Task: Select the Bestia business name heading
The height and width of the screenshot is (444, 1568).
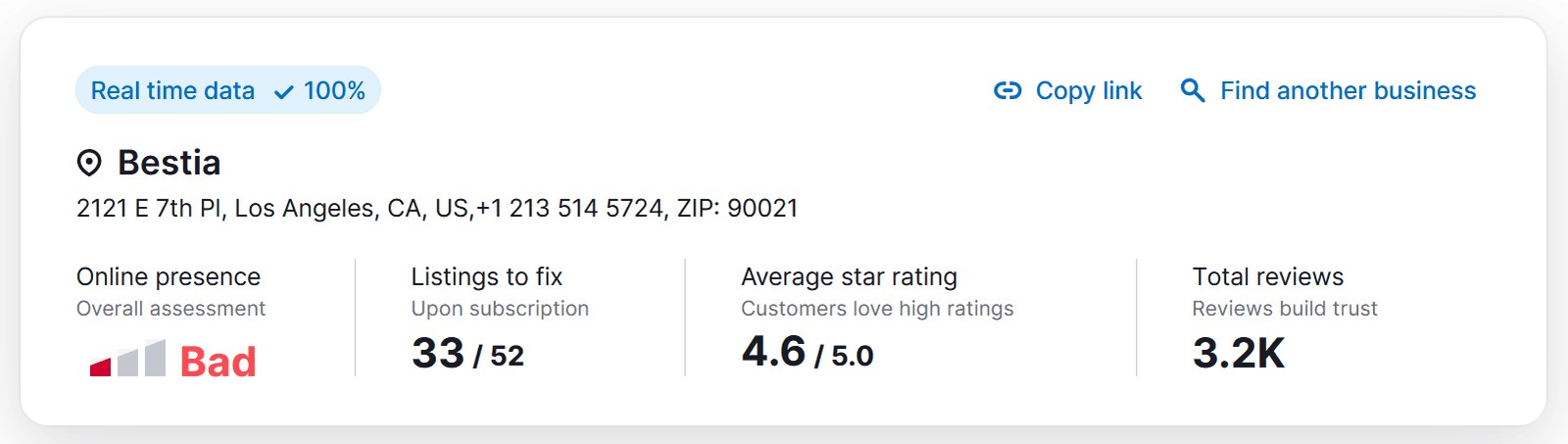Action: (169, 163)
